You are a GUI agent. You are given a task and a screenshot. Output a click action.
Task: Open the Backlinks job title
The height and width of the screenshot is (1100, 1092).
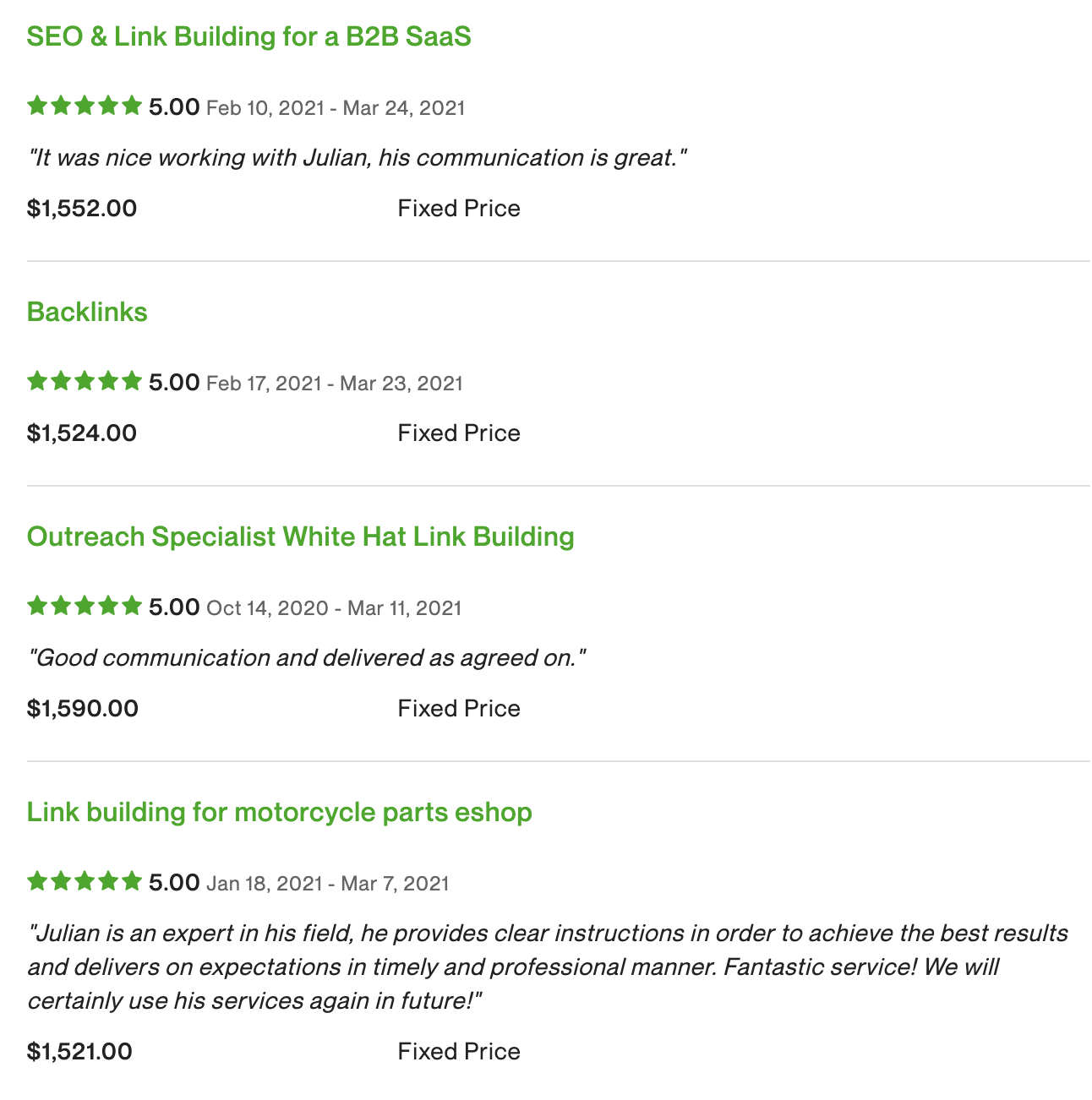pyautogui.click(x=87, y=313)
